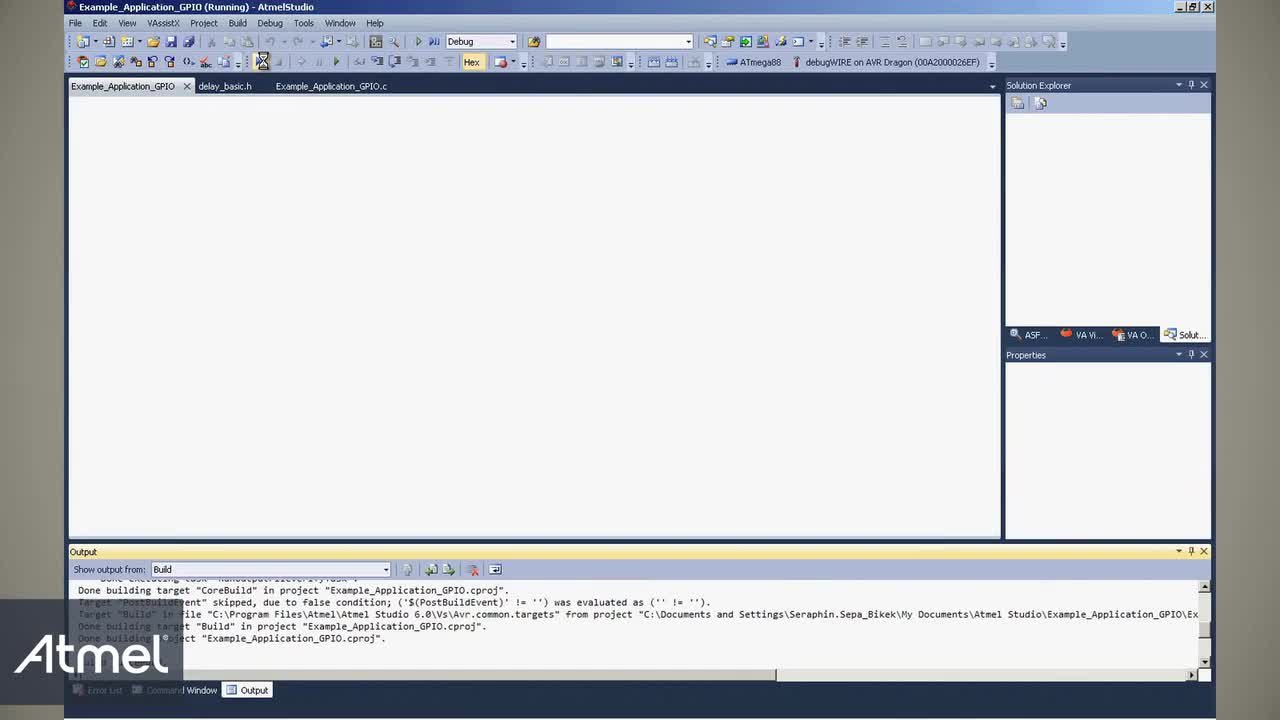Click Show All Files icon in Solution Explorer
Image resolution: width=1280 pixels, height=720 pixels.
[x=1018, y=103]
